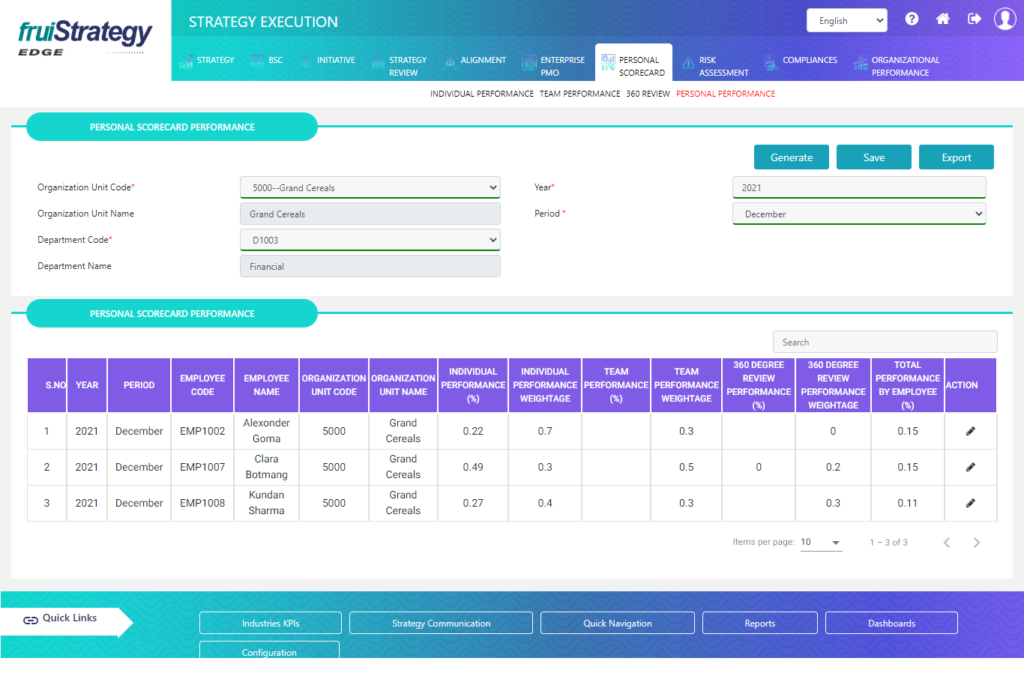Screen dimensions: 1024x679
Task: Edit Clara Botmang's row with pencil icon
Action: tap(970, 467)
